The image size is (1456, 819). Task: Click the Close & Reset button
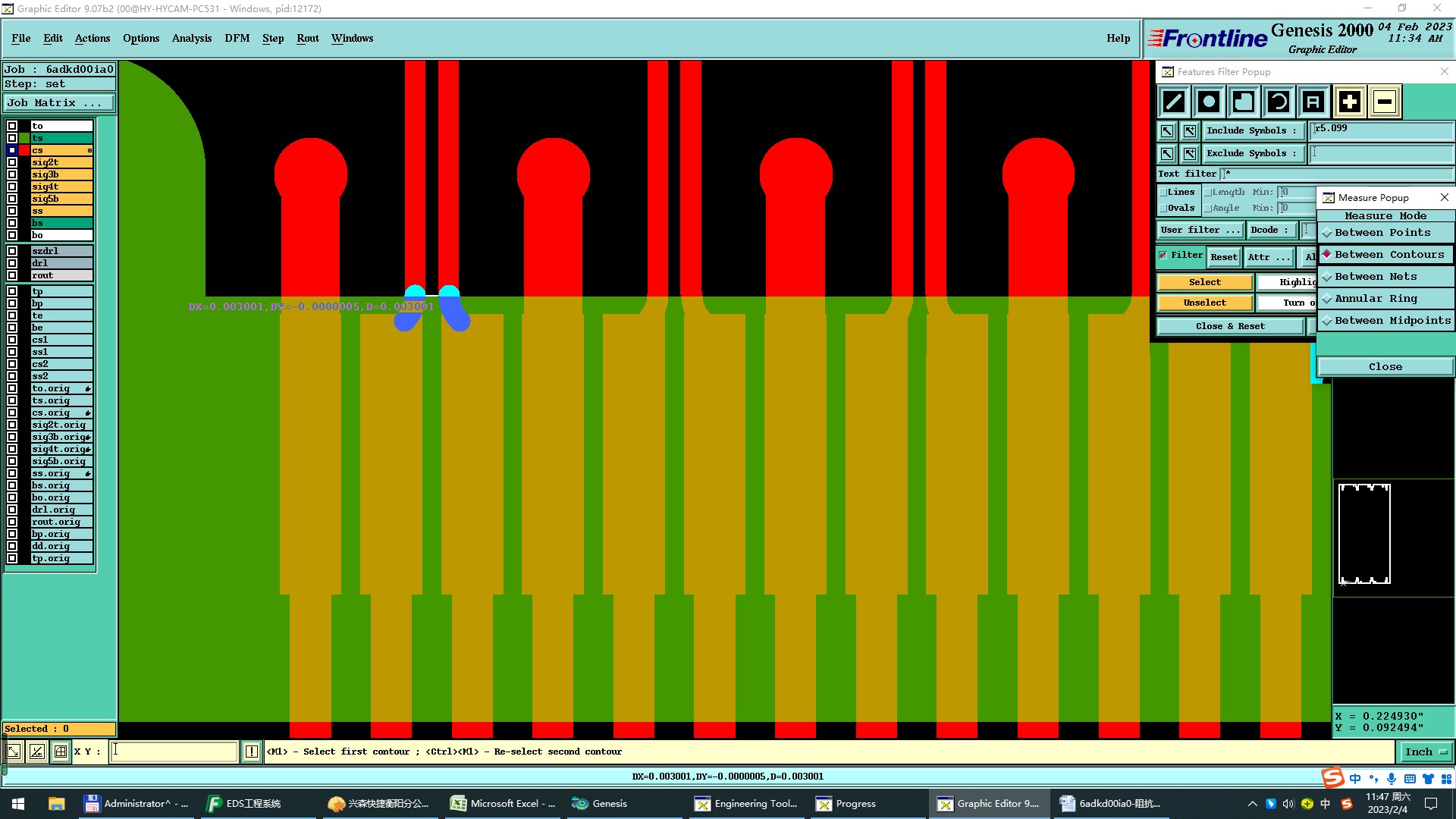pyautogui.click(x=1229, y=327)
